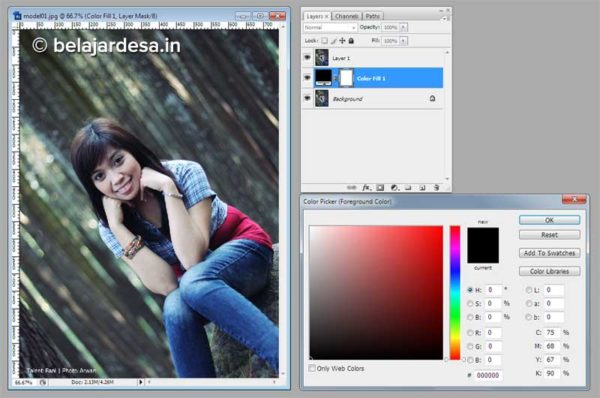Check the Only Web Colors checkbox
This screenshot has width=600, height=398.
tap(312, 368)
